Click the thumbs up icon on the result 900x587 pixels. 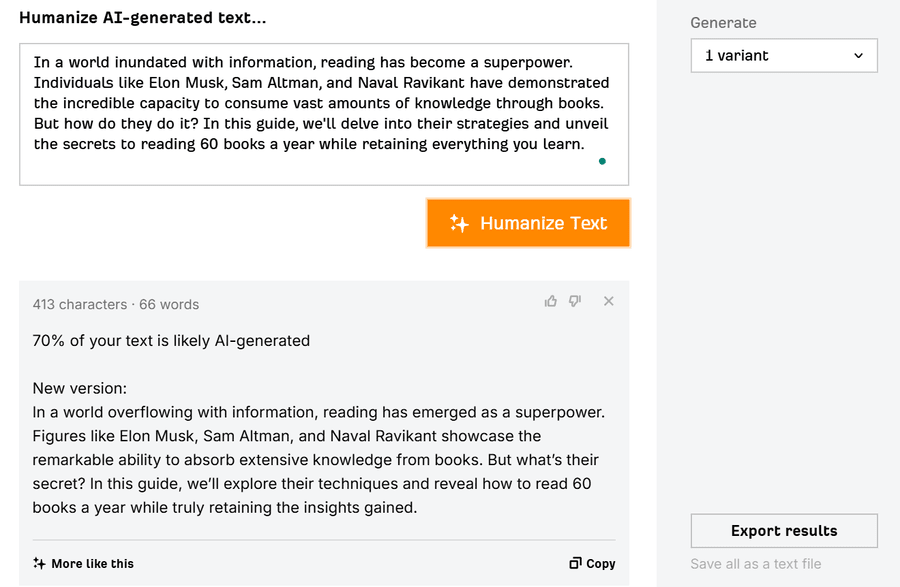(550, 301)
